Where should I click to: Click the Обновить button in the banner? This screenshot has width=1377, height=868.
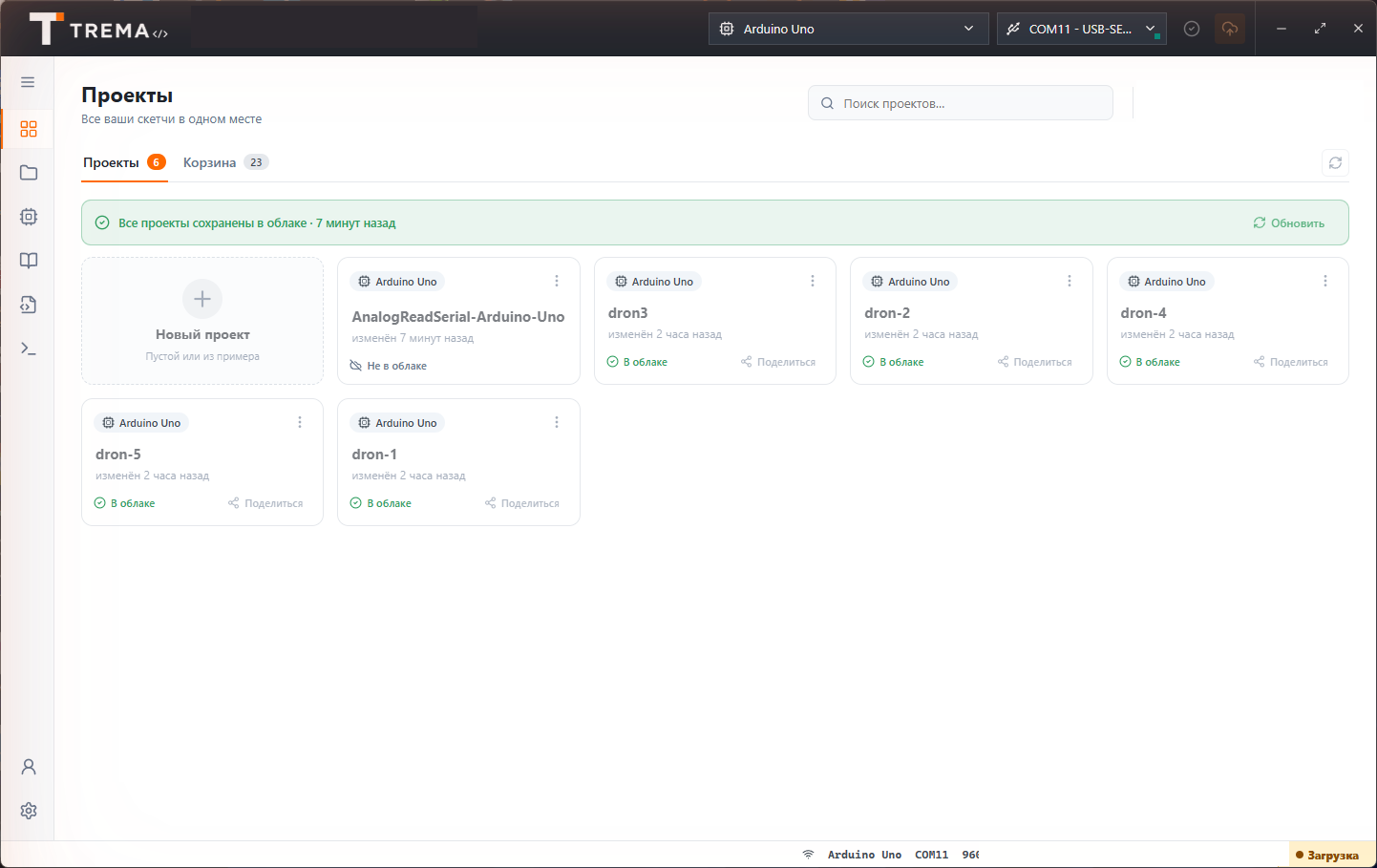tap(1289, 222)
